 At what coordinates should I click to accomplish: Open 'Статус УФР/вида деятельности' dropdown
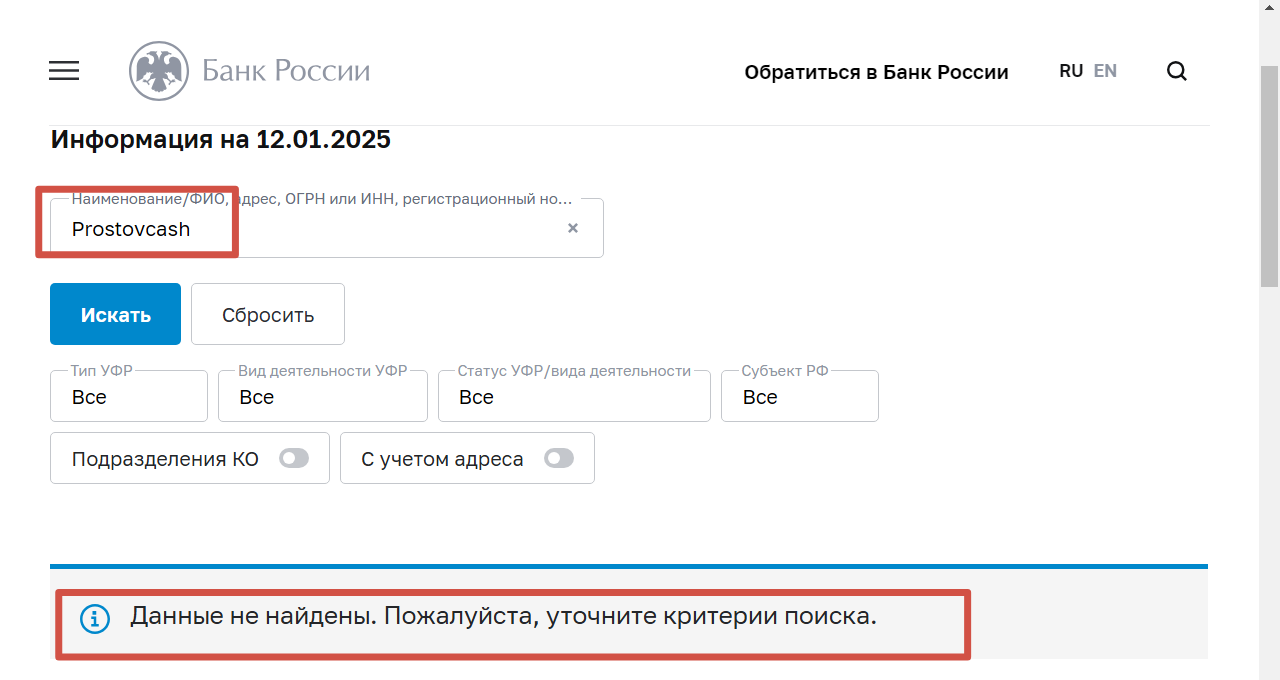(574, 396)
